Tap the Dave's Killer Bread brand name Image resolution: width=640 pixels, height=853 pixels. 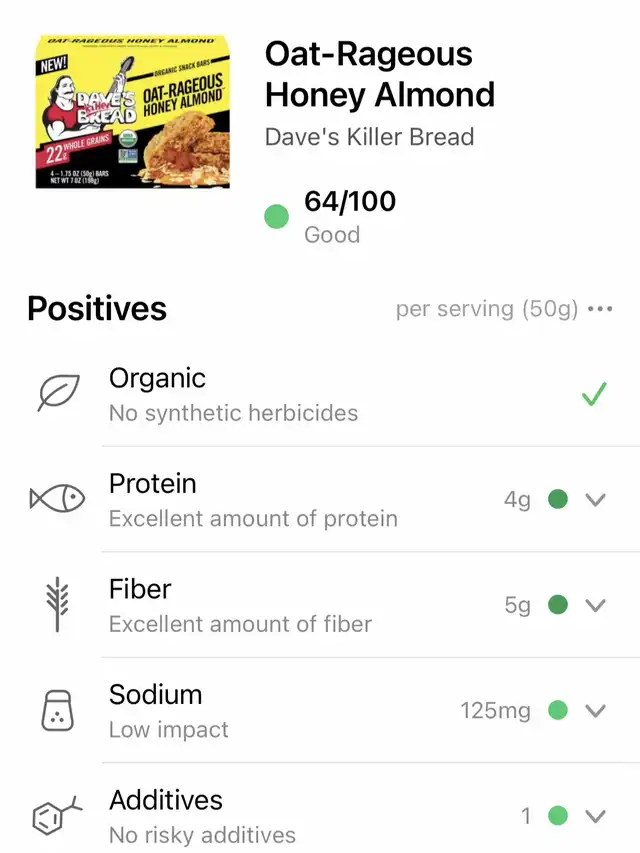click(x=369, y=137)
